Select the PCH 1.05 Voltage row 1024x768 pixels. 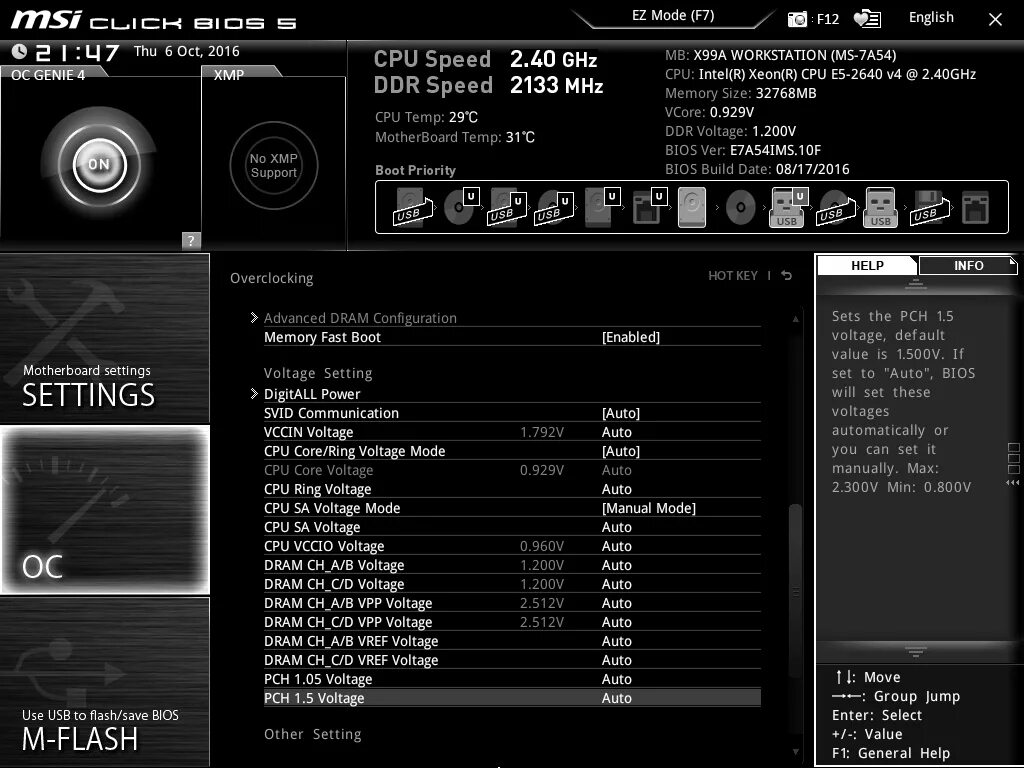[x=512, y=679]
